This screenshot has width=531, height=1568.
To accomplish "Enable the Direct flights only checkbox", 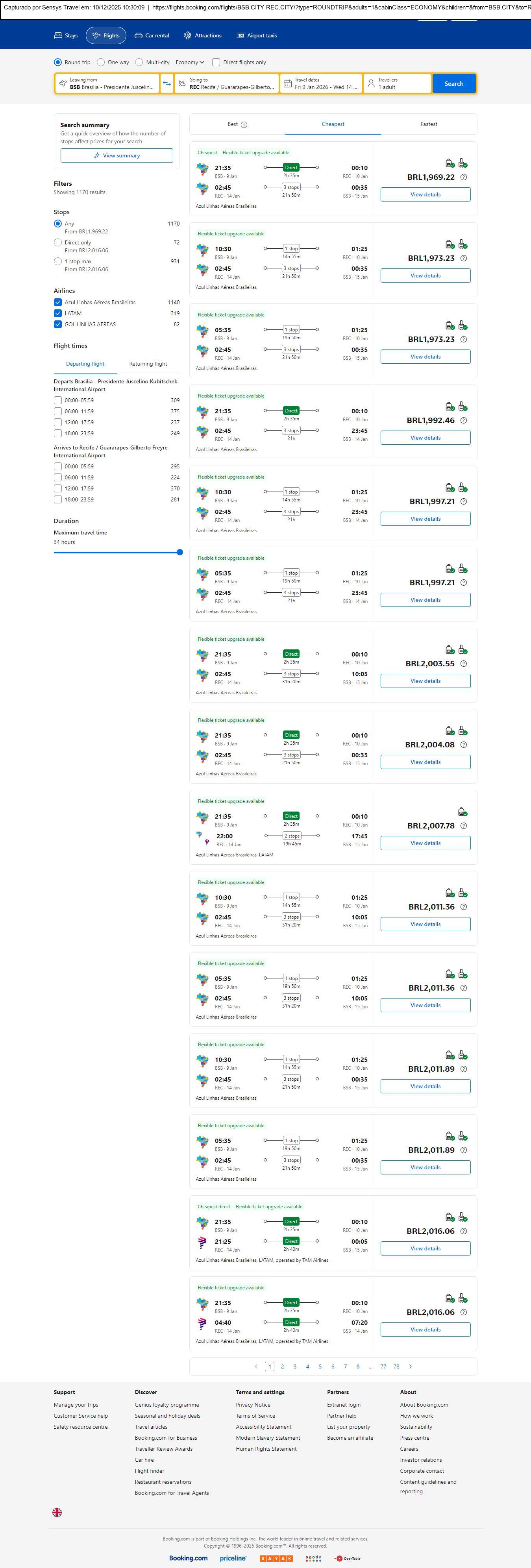I will pyautogui.click(x=216, y=62).
